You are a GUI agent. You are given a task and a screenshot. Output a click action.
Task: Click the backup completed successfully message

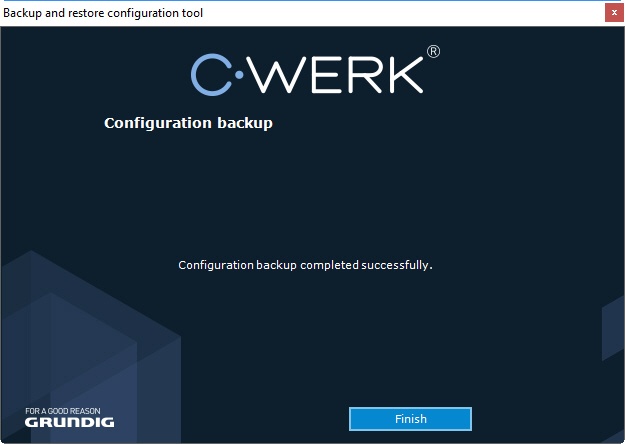[x=305, y=265]
